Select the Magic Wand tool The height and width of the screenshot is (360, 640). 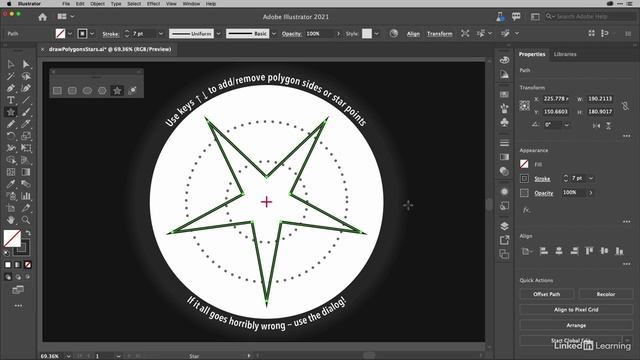(x=11, y=76)
